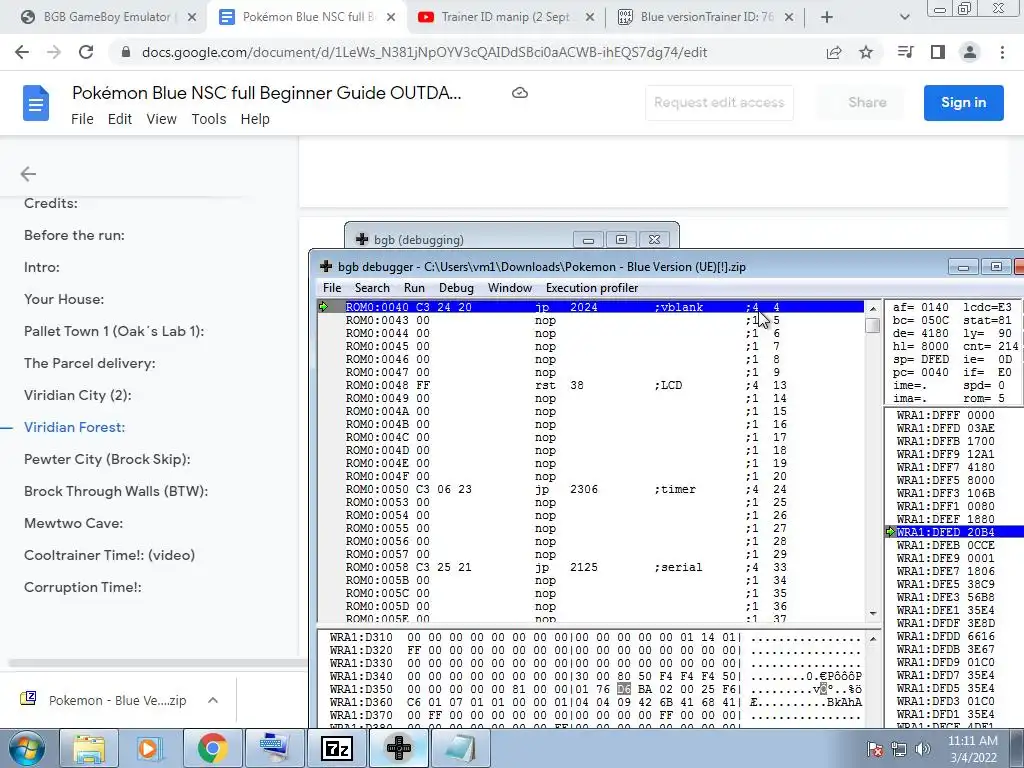1024x768 pixels.
Task: Click the network tray icon
Action: tap(899, 749)
